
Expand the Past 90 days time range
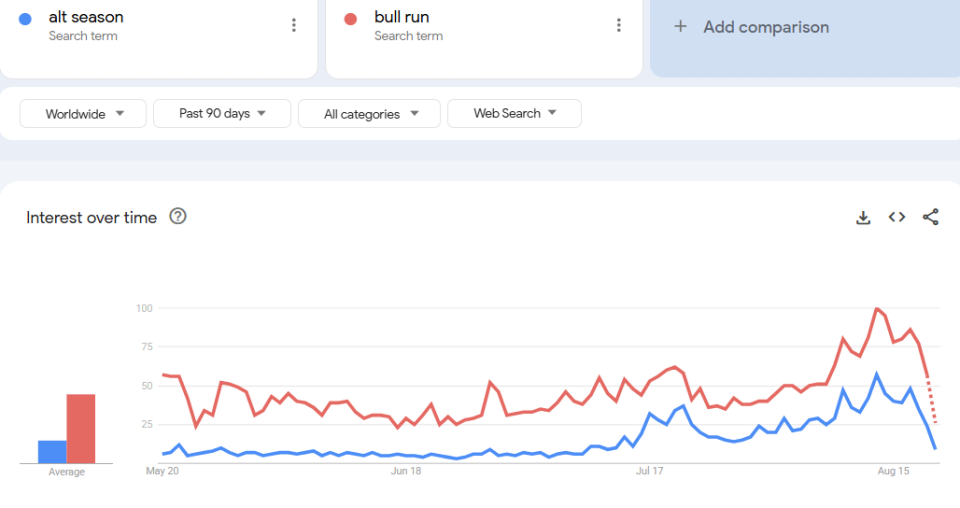click(x=222, y=114)
